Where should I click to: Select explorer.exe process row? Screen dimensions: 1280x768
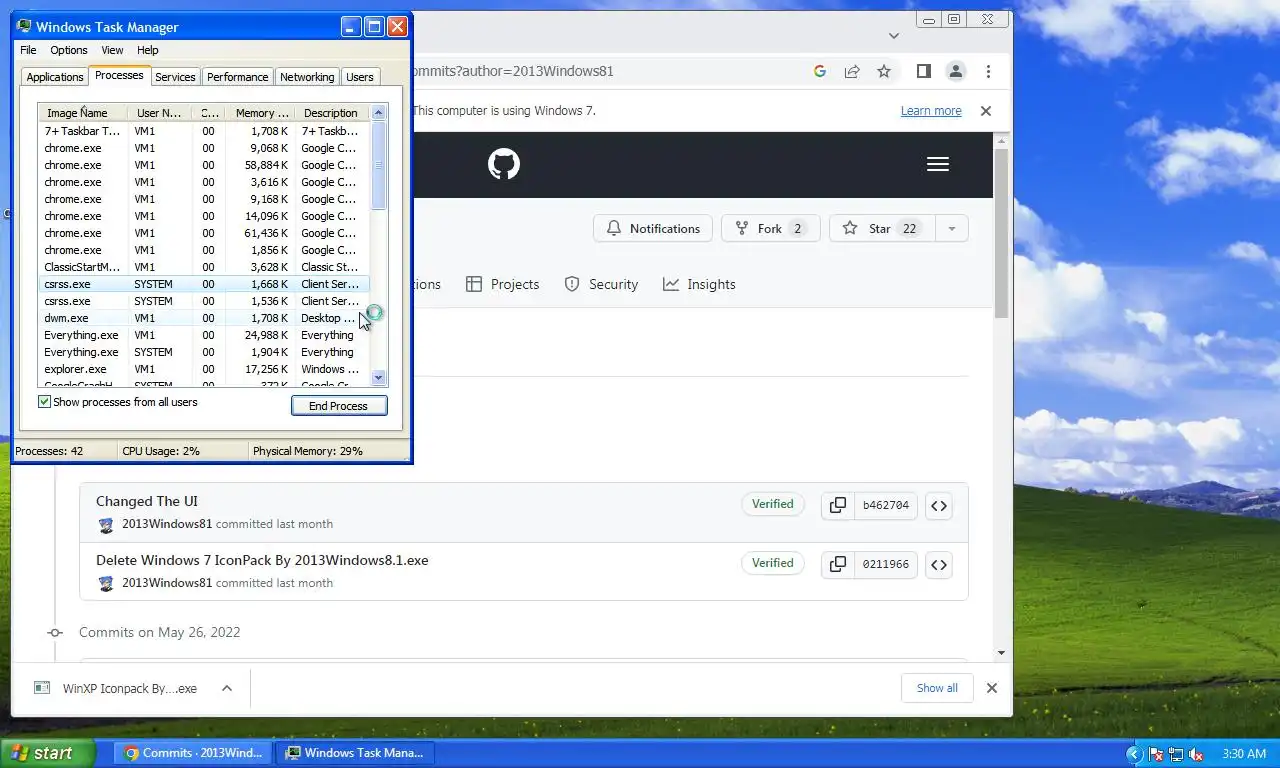click(x=204, y=369)
